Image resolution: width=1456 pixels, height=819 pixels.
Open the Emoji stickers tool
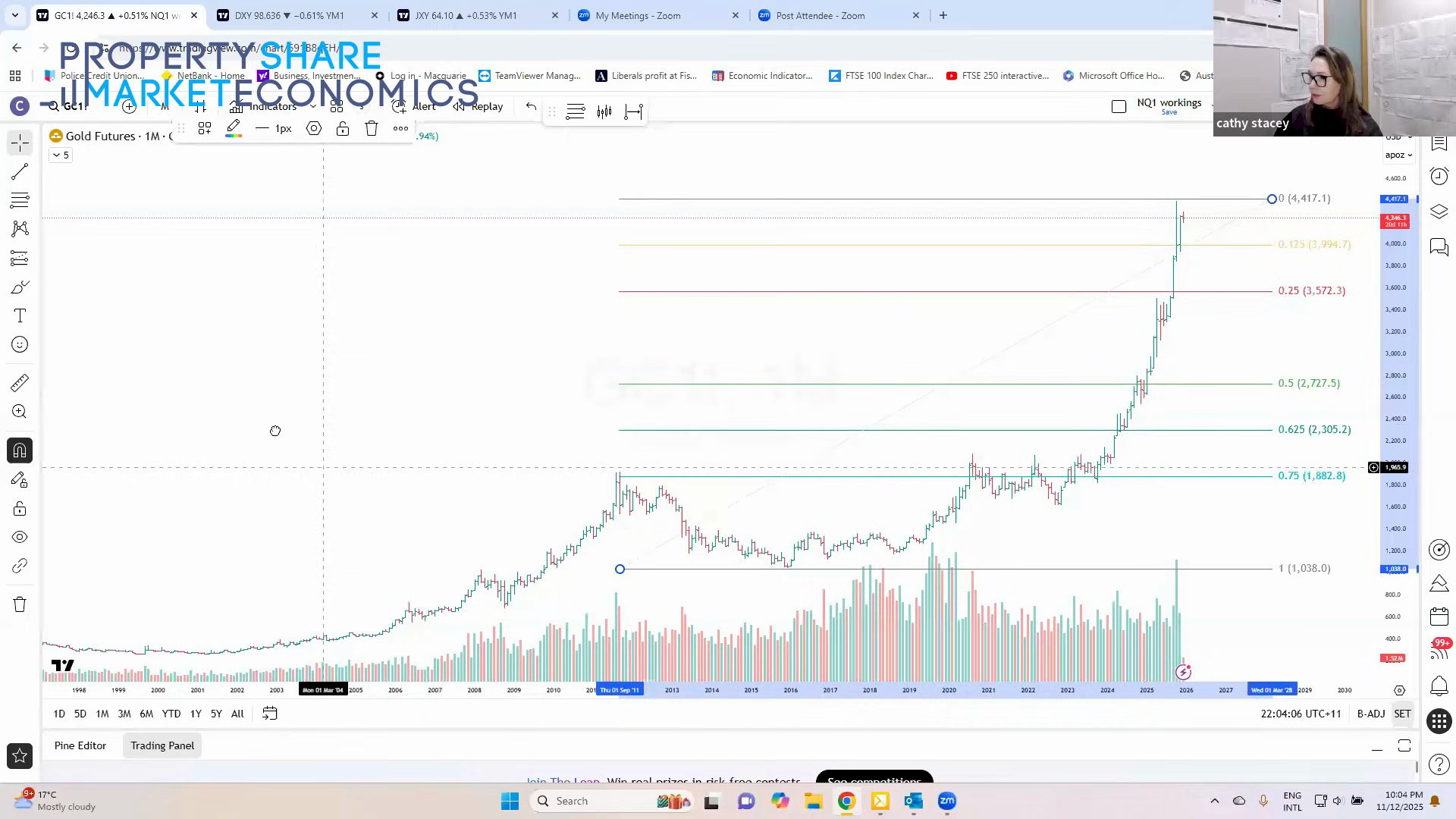click(x=19, y=344)
